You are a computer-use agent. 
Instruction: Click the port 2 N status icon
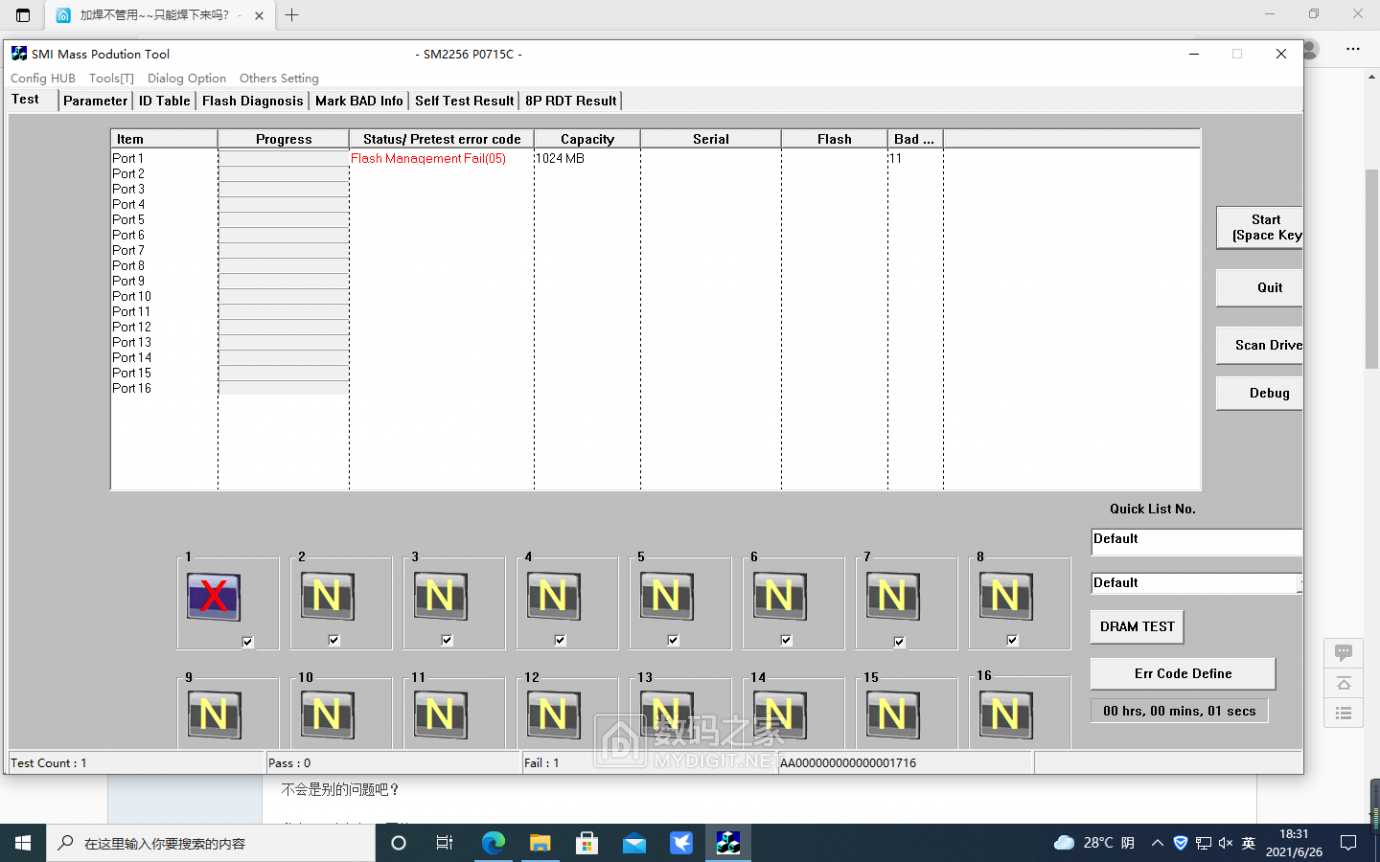point(327,597)
